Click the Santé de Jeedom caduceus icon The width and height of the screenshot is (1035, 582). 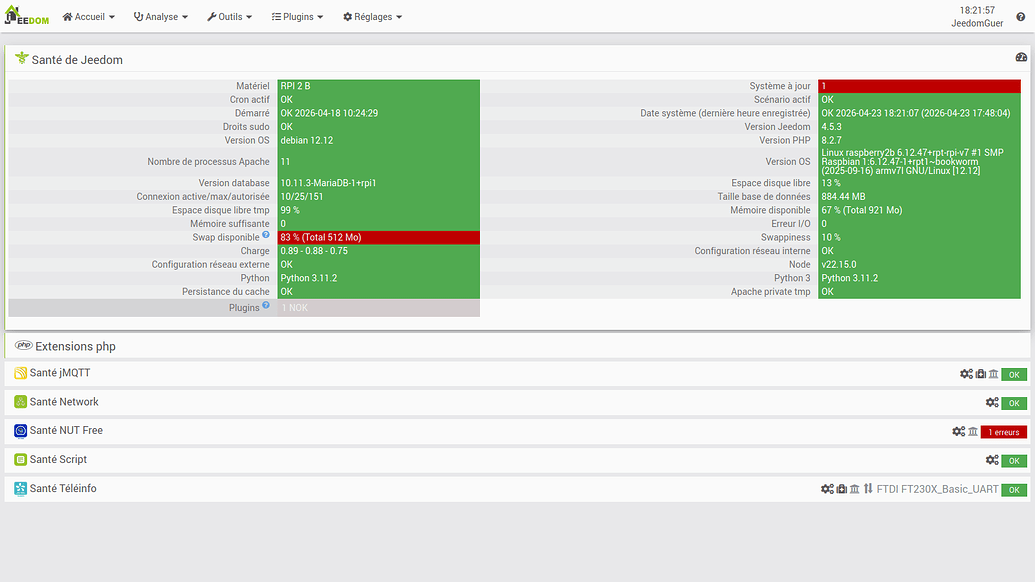(x=22, y=58)
